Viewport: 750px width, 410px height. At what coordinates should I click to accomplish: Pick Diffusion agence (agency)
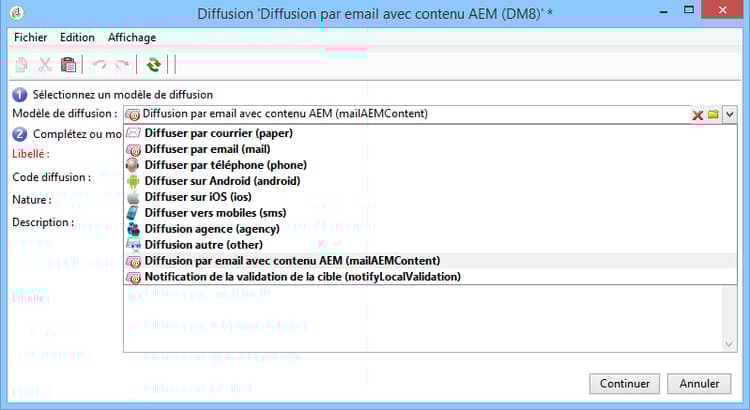point(430,229)
